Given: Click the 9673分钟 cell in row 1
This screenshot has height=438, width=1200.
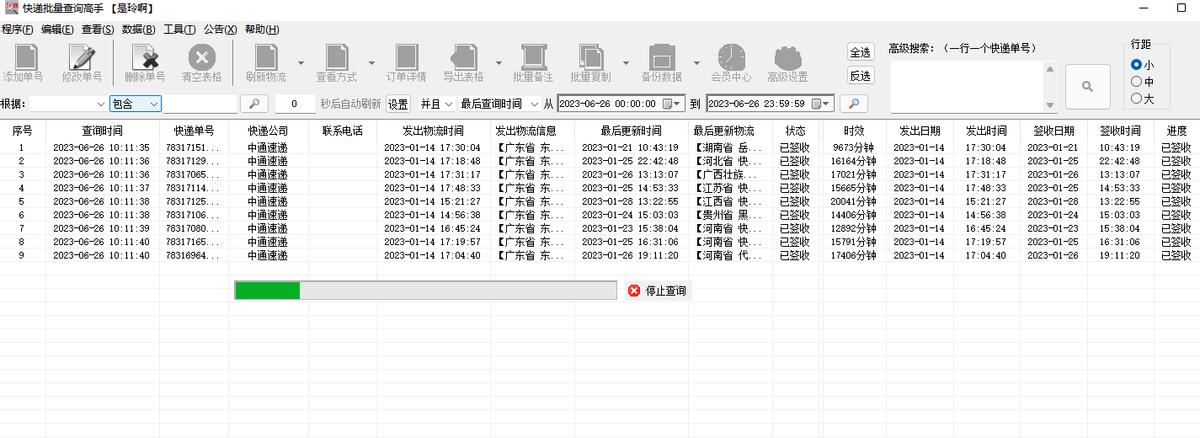Looking at the screenshot, I should 853,148.
